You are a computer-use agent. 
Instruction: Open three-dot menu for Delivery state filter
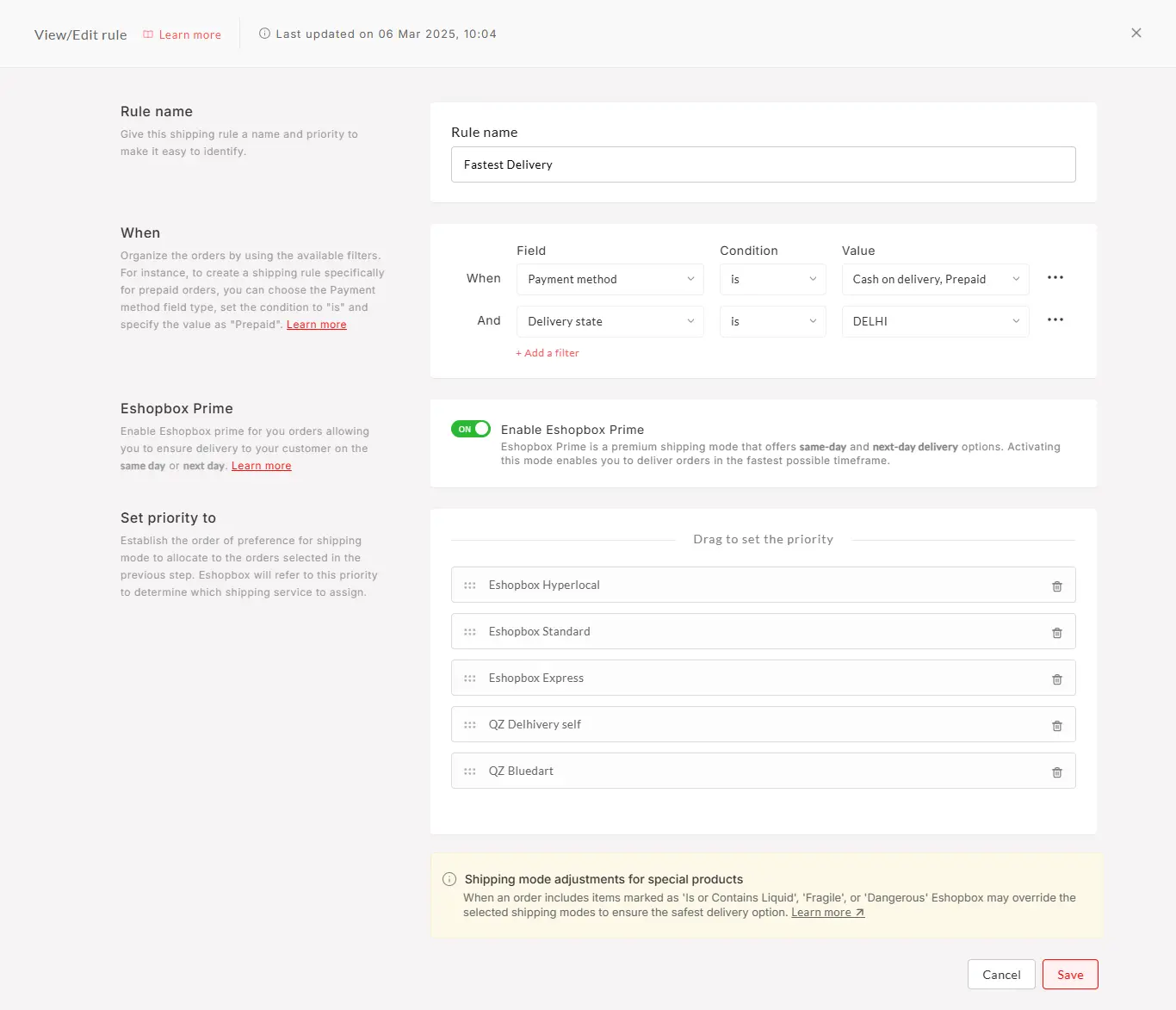pos(1055,319)
